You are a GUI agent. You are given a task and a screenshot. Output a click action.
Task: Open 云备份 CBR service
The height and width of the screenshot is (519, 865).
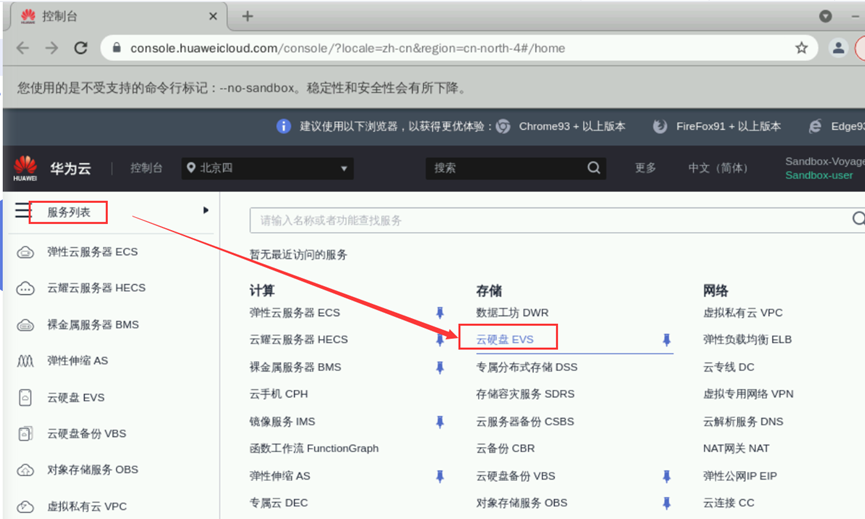point(505,448)
